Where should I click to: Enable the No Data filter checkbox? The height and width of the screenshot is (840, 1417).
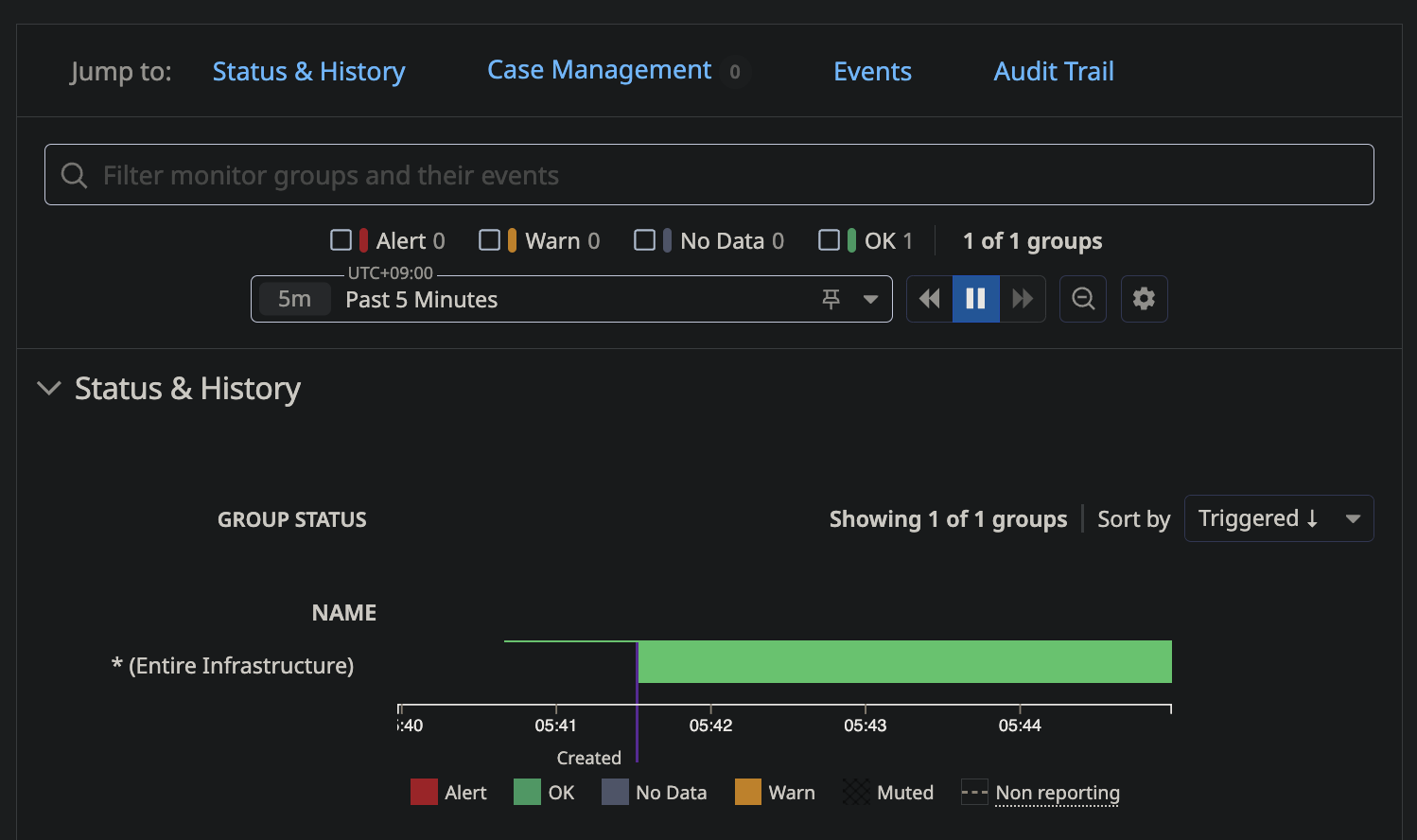(646, 240)
